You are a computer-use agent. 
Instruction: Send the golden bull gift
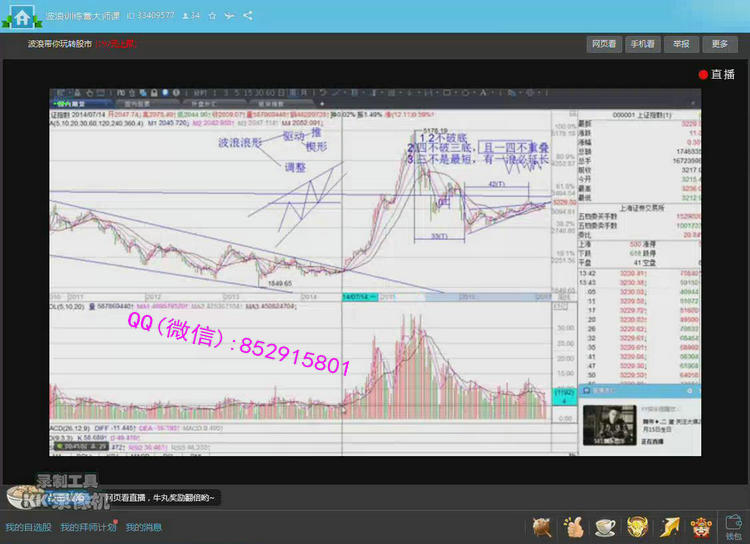[x=638, y=525]
